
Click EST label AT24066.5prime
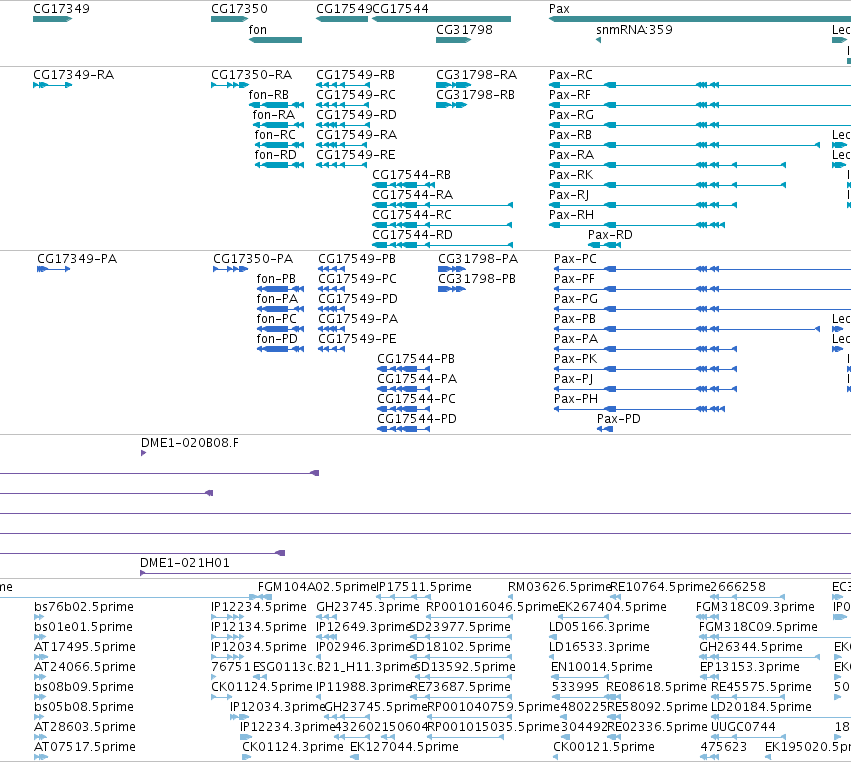coord(85,666)
